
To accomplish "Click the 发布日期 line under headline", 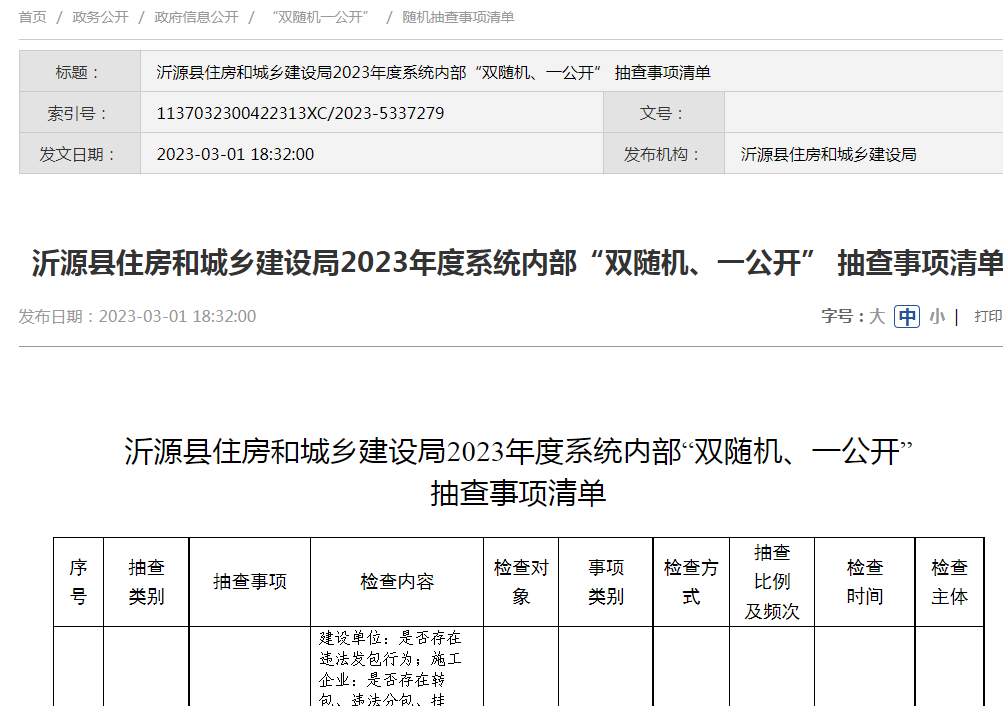I will click(x=137, y=316).
